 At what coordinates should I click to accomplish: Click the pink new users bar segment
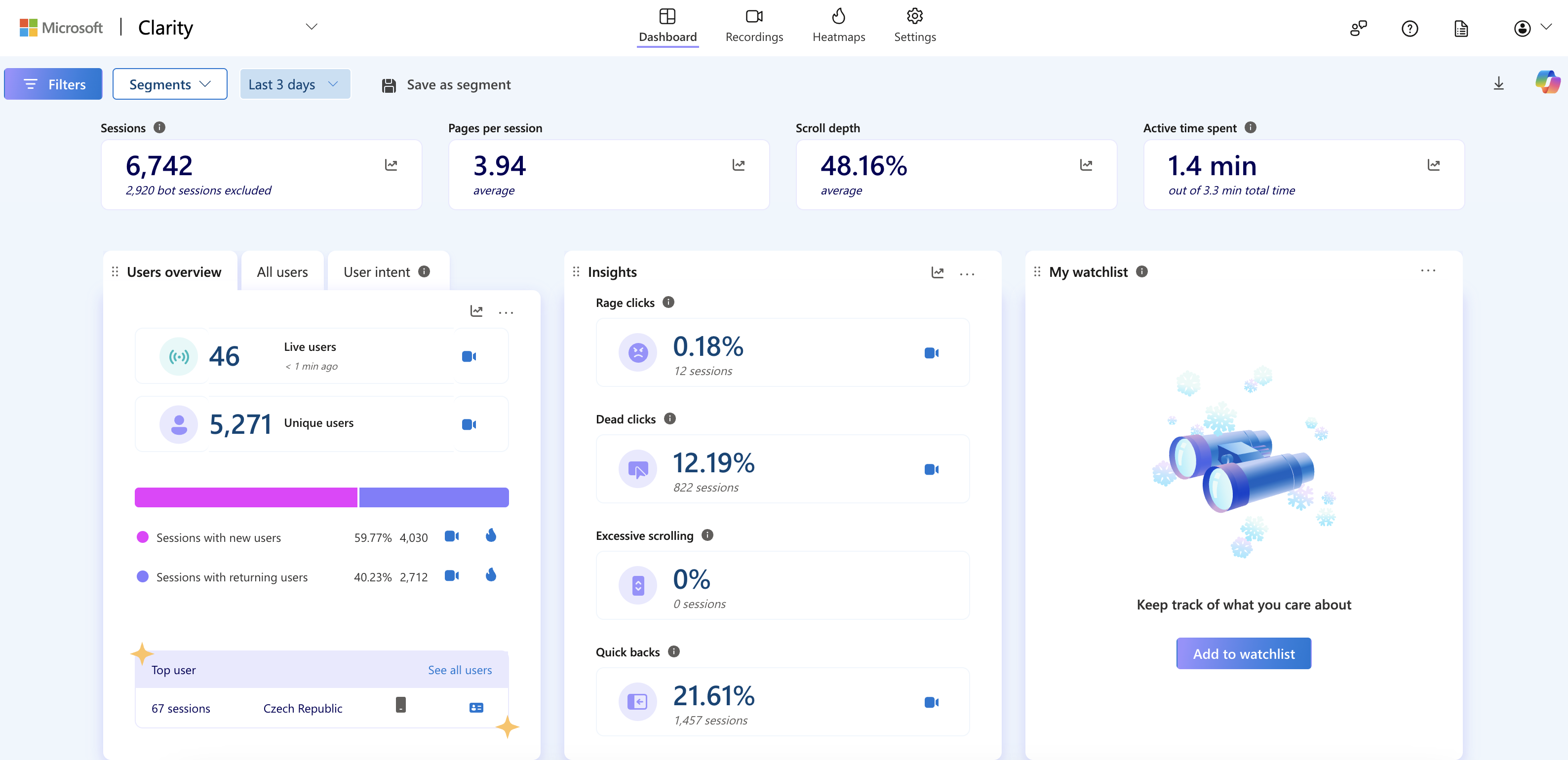pos(246,498)
